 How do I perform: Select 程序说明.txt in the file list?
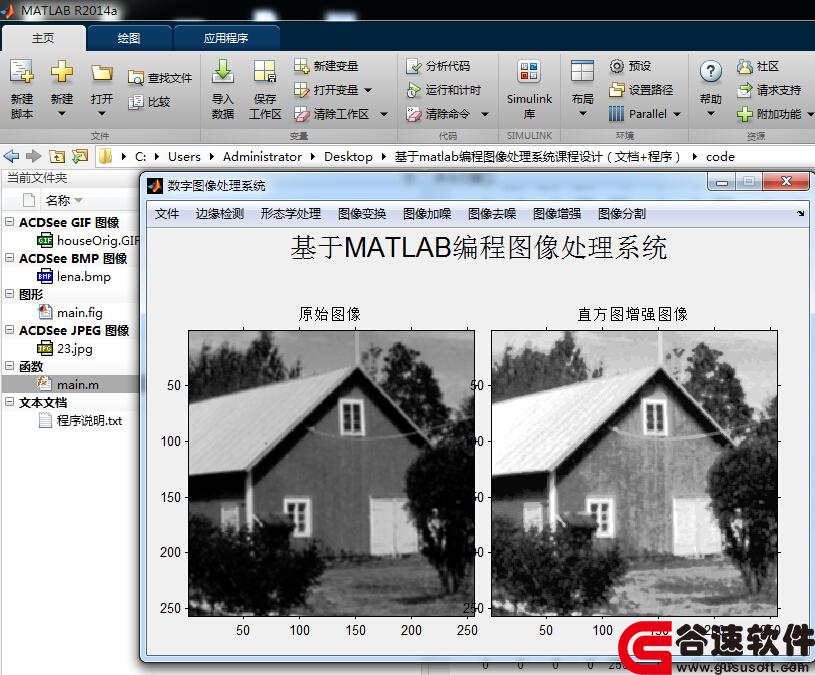click(80, 420)
